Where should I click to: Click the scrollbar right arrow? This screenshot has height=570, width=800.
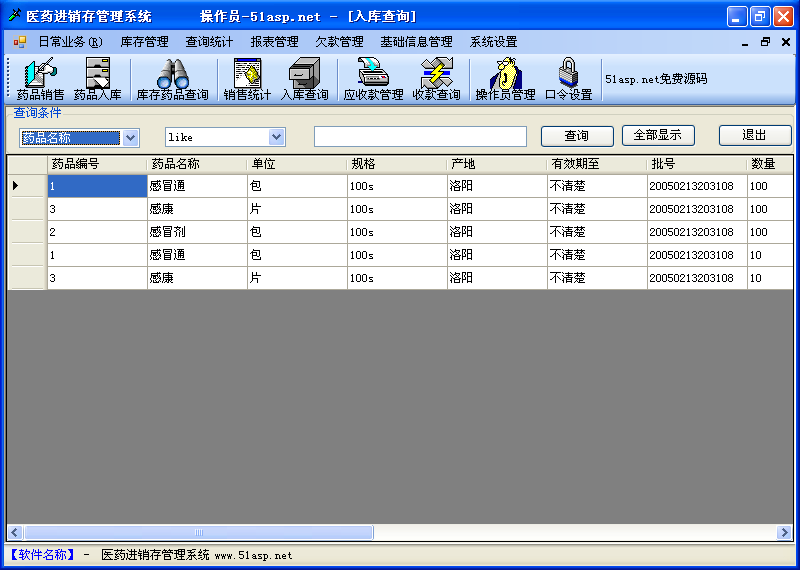(x=784, y=533)
